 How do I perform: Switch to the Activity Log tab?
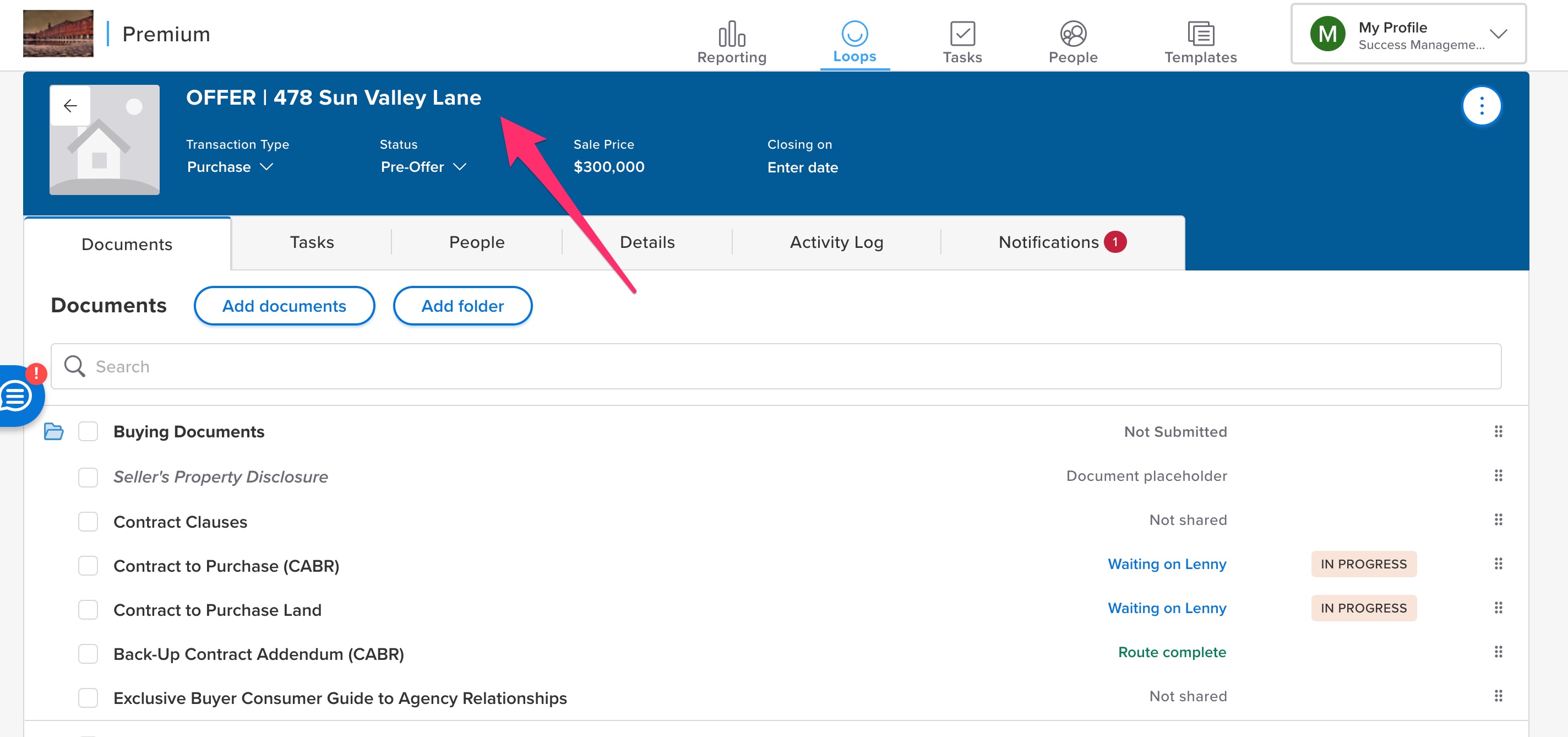[836, 242]
